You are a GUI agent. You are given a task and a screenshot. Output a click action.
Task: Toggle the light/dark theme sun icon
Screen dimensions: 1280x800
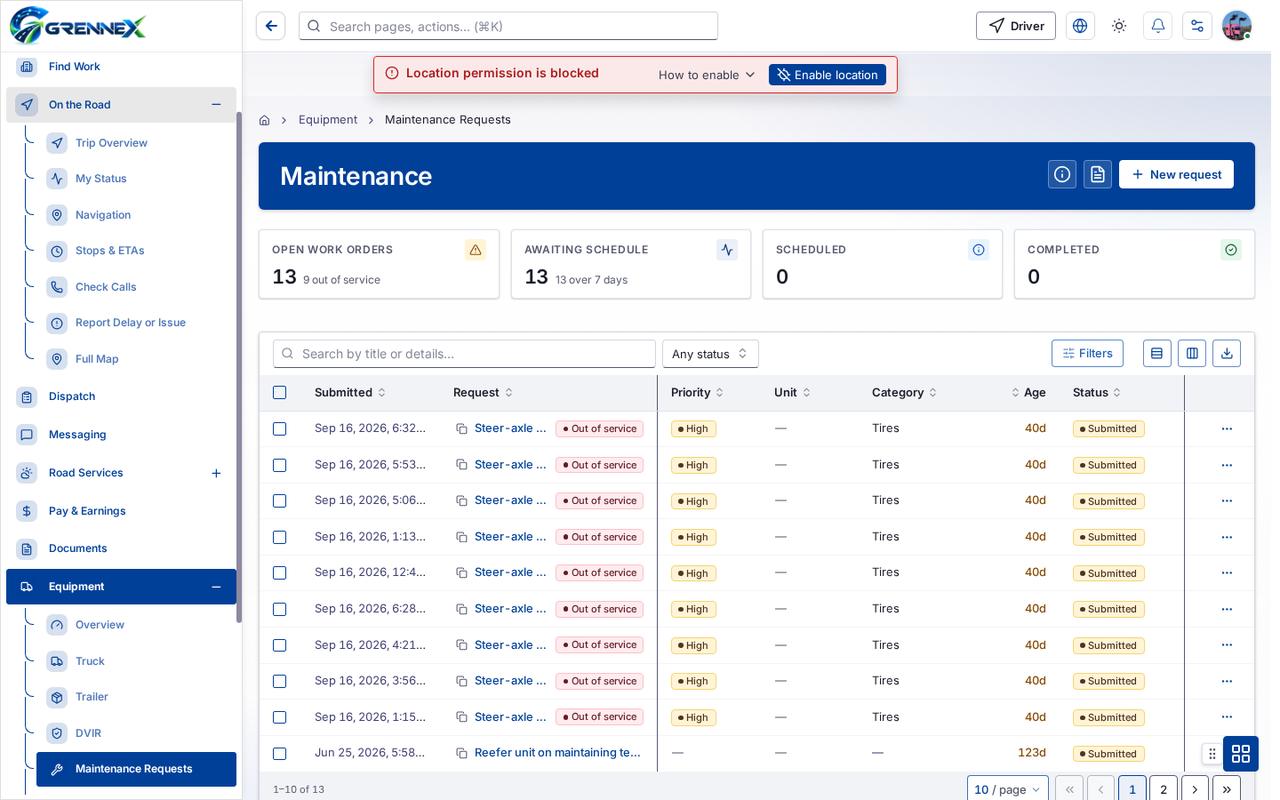[x=1119, y=26]
